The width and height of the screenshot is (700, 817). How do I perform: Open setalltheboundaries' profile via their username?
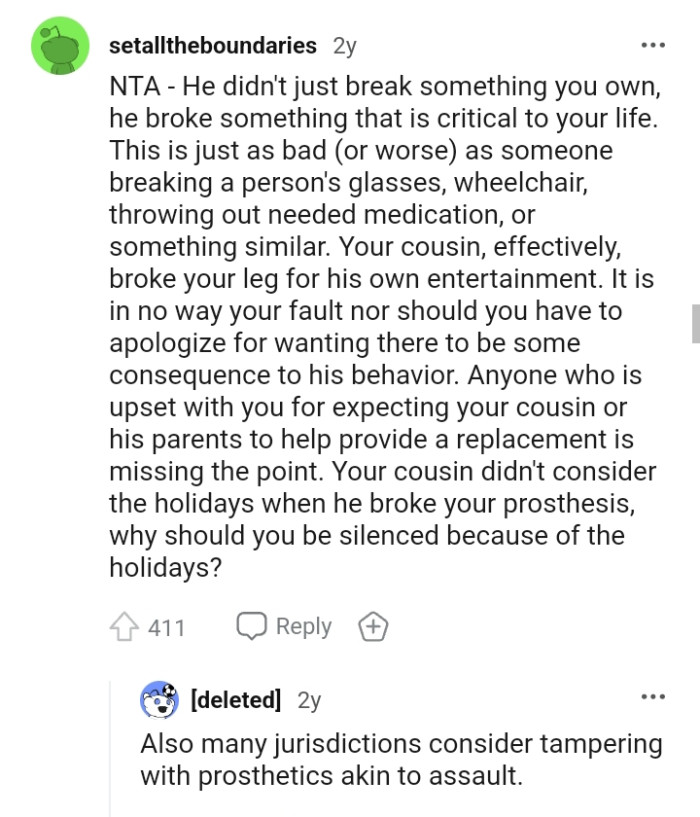click(212, 45)
